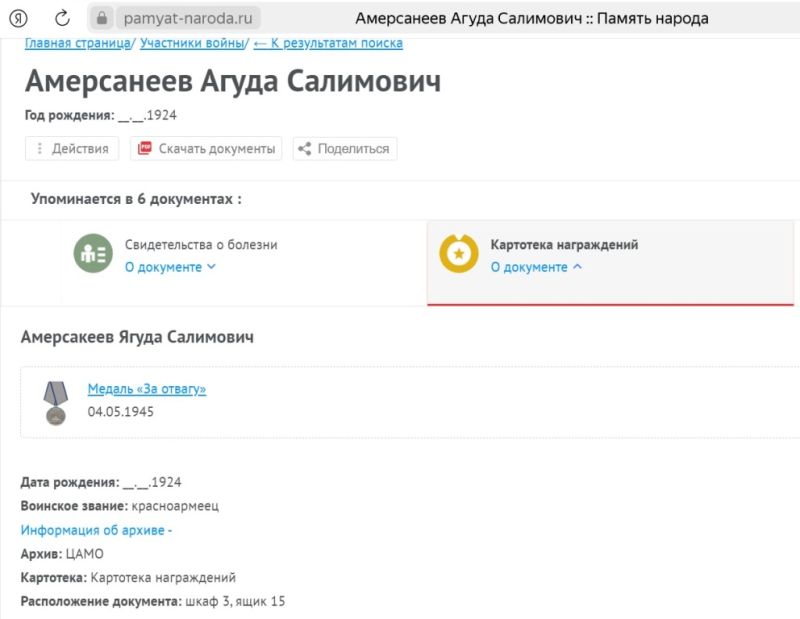This screenshot has height=619, width=800.
Task: Select the Картотека награждений tab
Action: tap(564, 245)
